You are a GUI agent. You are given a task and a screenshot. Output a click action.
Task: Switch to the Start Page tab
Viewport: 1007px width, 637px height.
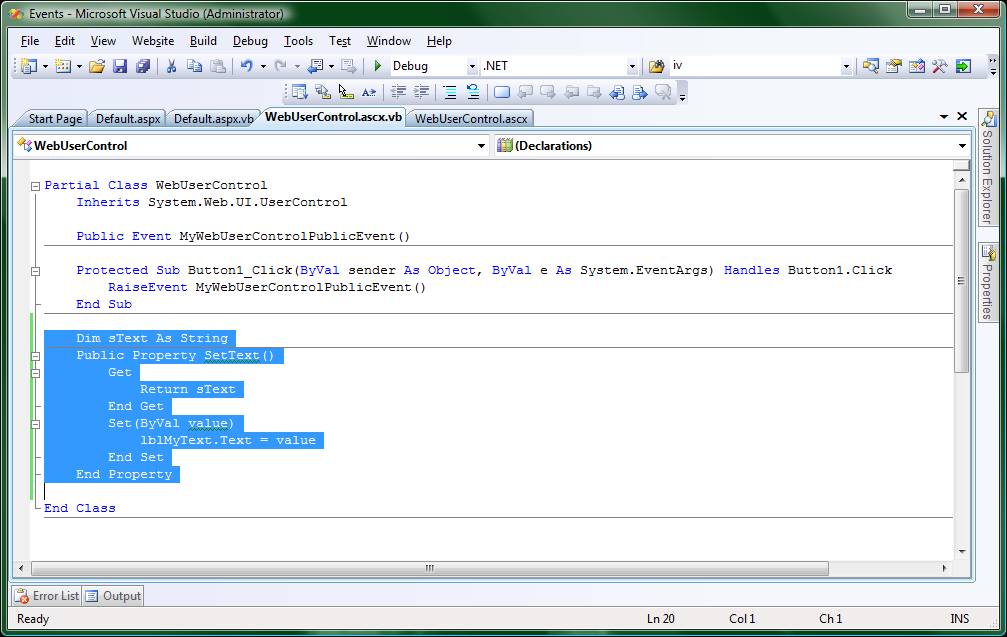coord(55,119)
